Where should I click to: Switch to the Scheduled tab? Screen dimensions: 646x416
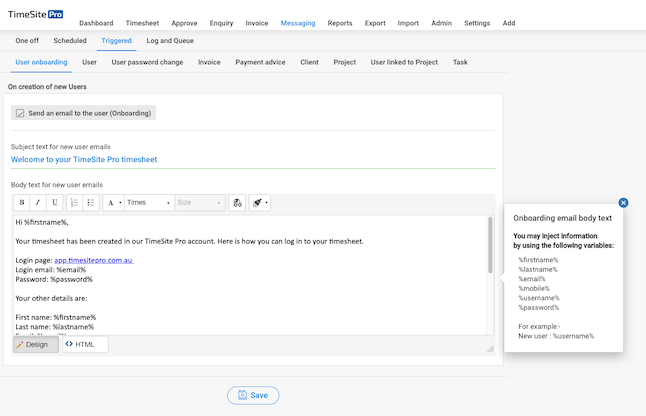[70, 41]
